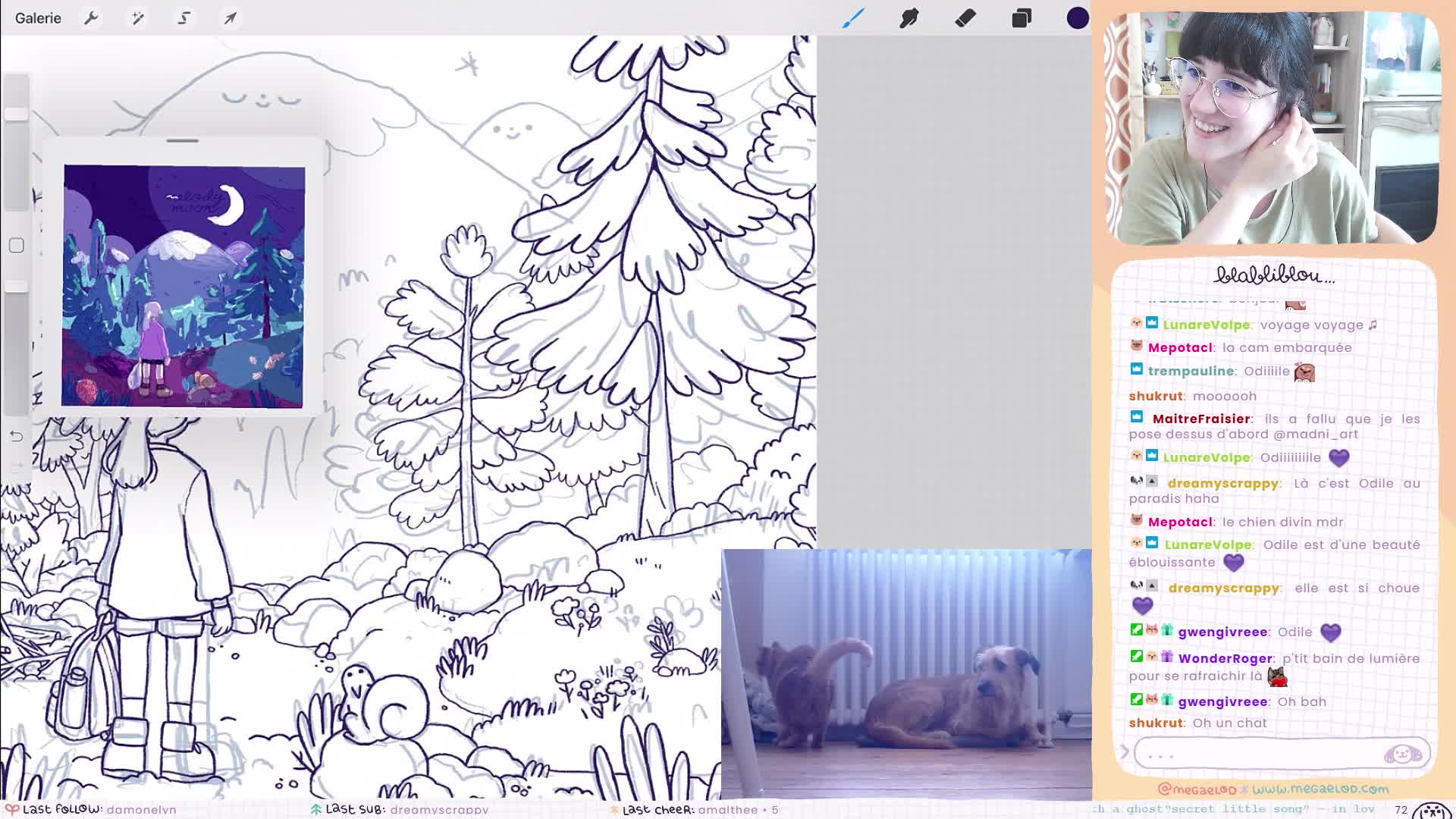
Task: Click the gwengivreee 'Oh bah' message
Action: 1228,701
